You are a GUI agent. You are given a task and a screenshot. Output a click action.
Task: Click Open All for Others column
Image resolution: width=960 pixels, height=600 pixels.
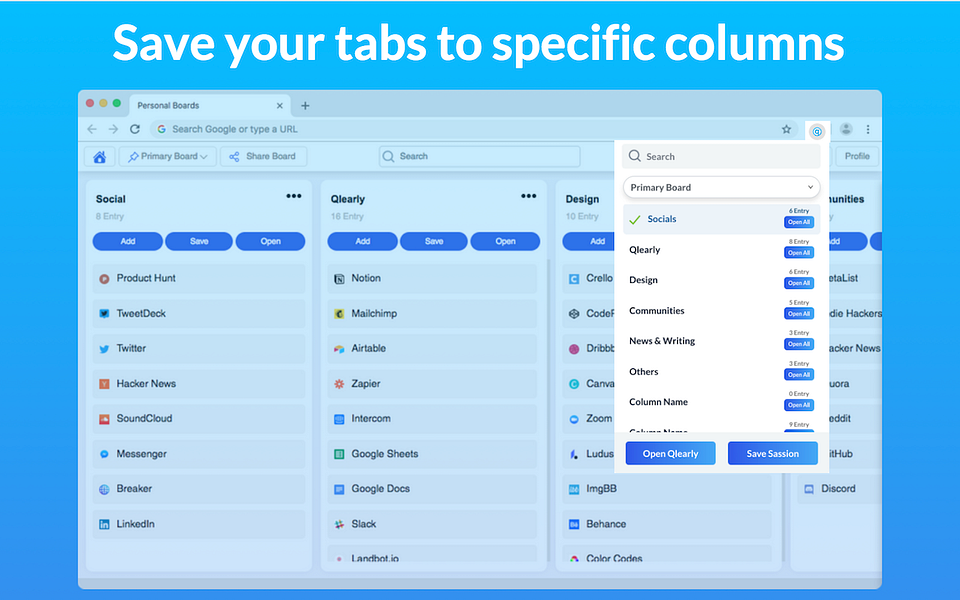[799, 375]
